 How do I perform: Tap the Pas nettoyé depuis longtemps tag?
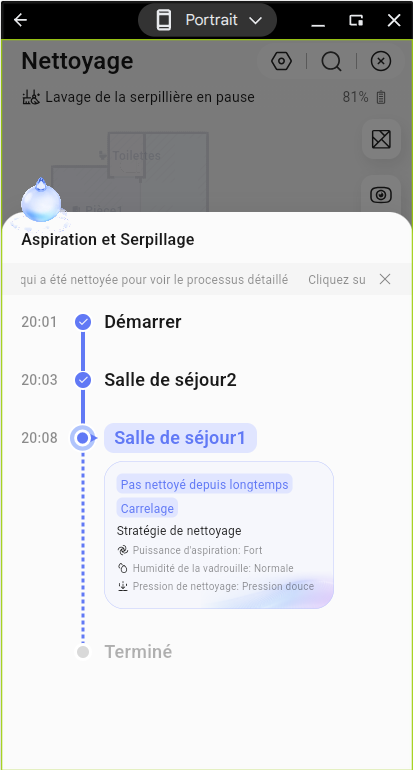click(204, 485)
